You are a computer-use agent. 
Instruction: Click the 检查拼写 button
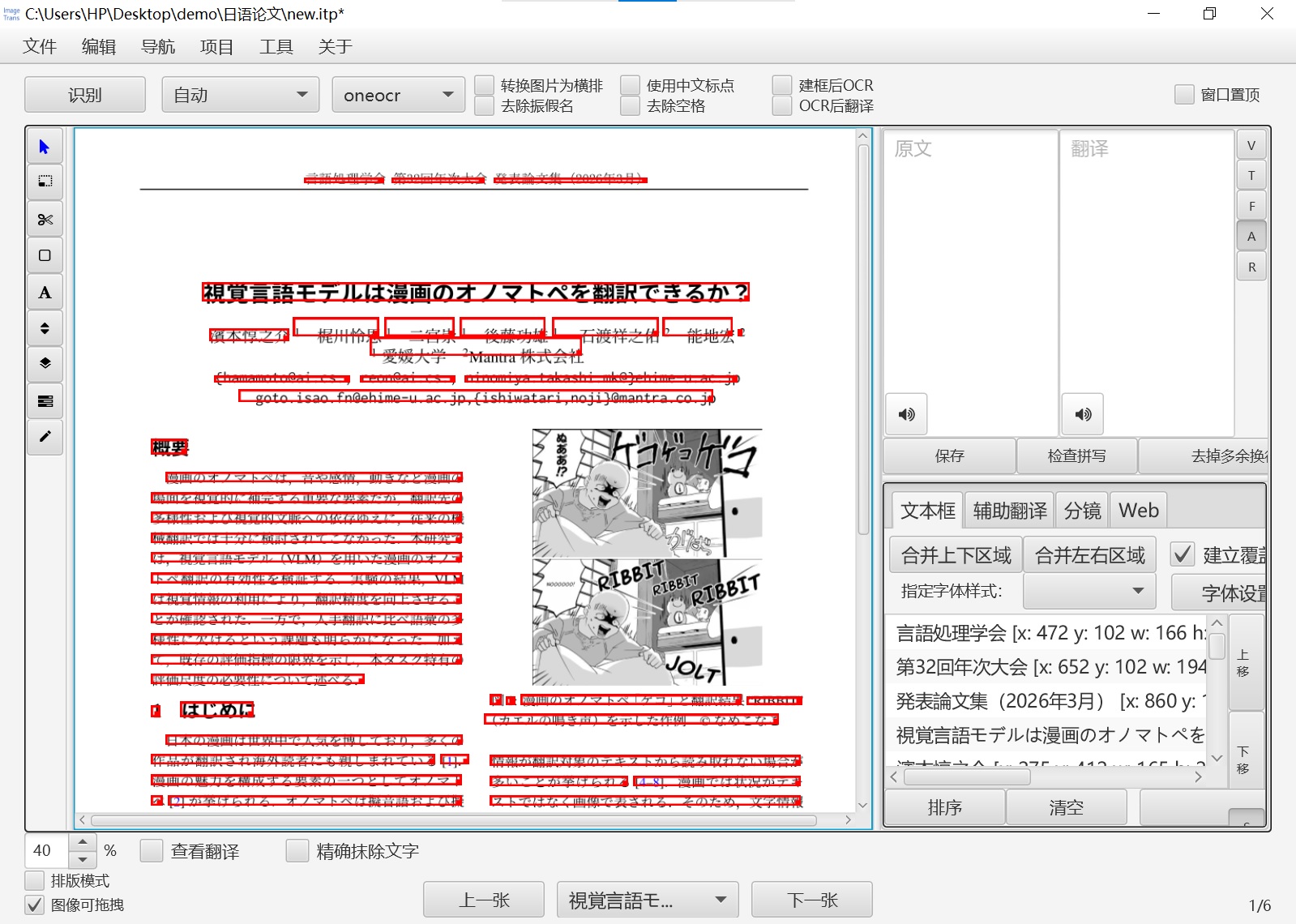(x=1076, y=456)
